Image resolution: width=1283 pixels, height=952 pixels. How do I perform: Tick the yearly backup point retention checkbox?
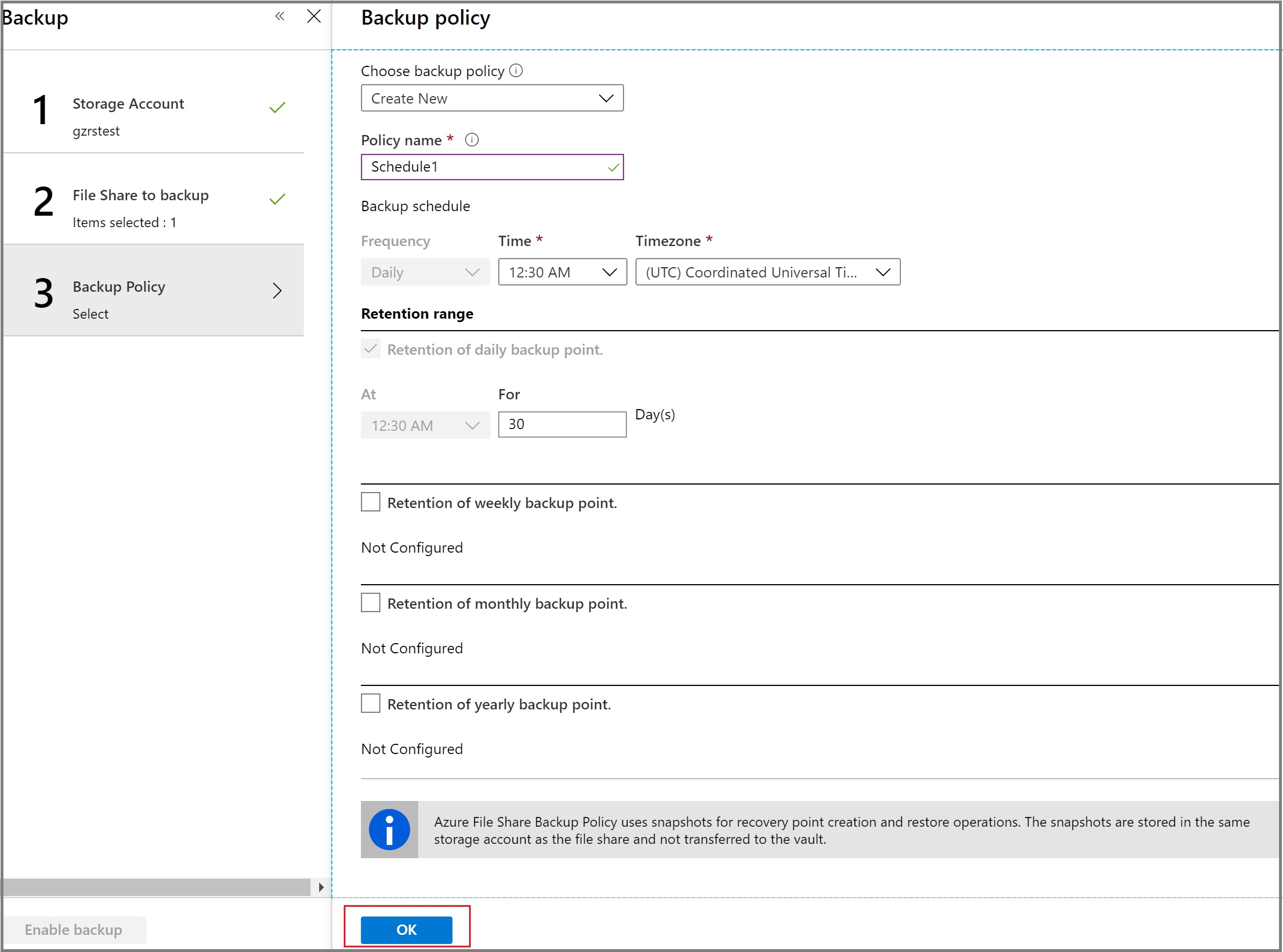(371, 704)
